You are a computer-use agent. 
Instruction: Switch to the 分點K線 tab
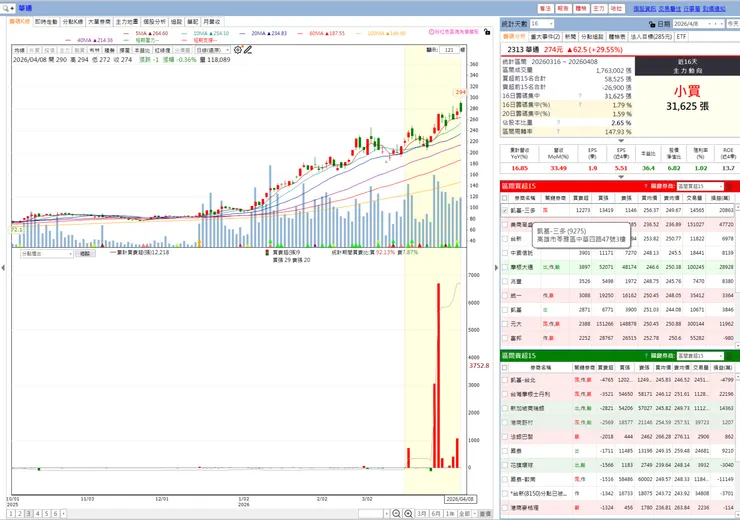[x=73, y=22]
